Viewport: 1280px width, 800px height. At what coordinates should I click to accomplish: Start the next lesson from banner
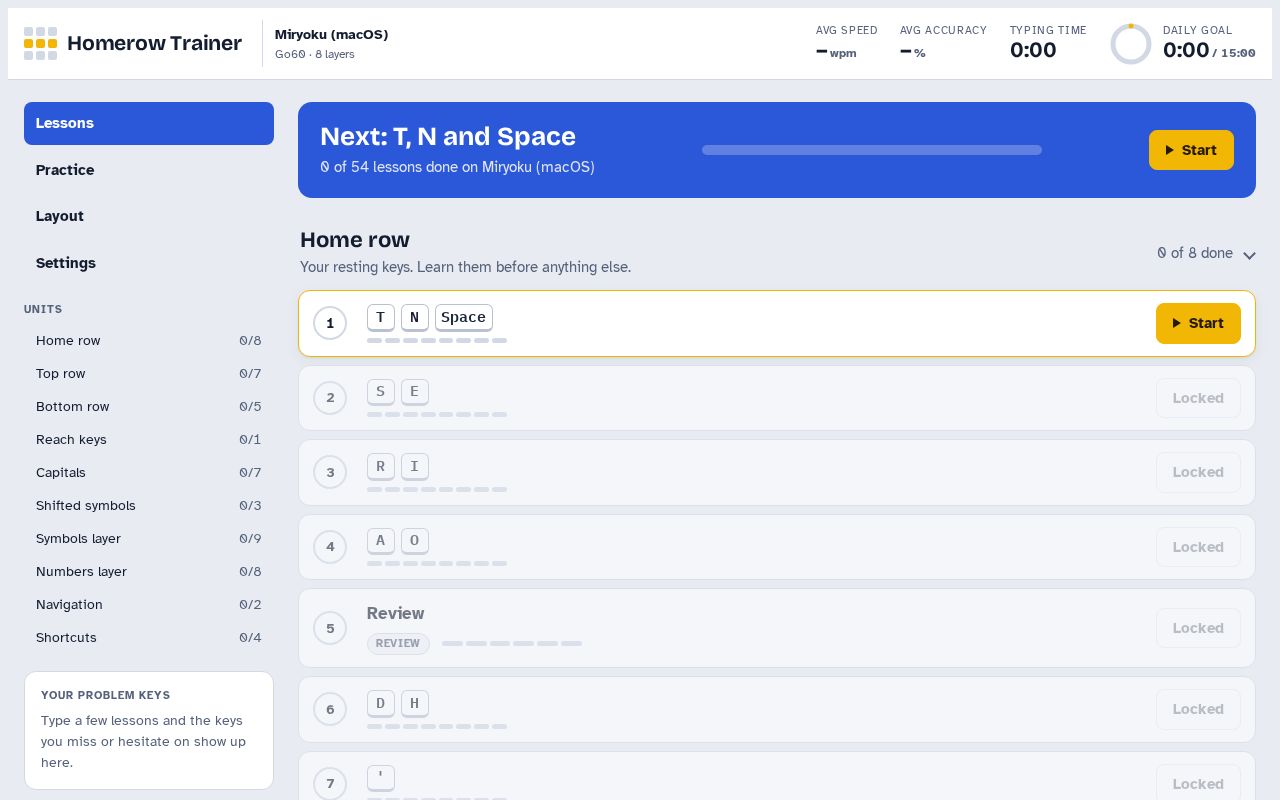point(1191,150)
